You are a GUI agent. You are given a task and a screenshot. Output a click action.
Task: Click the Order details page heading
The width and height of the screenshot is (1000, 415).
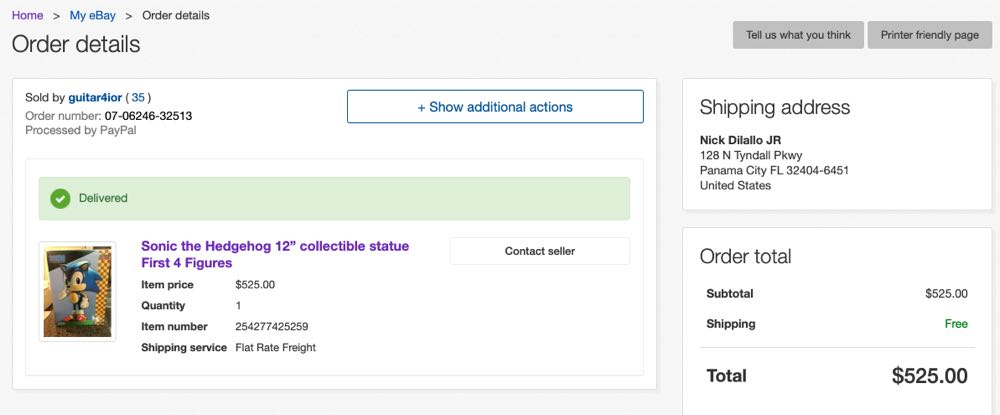[76, 45]
